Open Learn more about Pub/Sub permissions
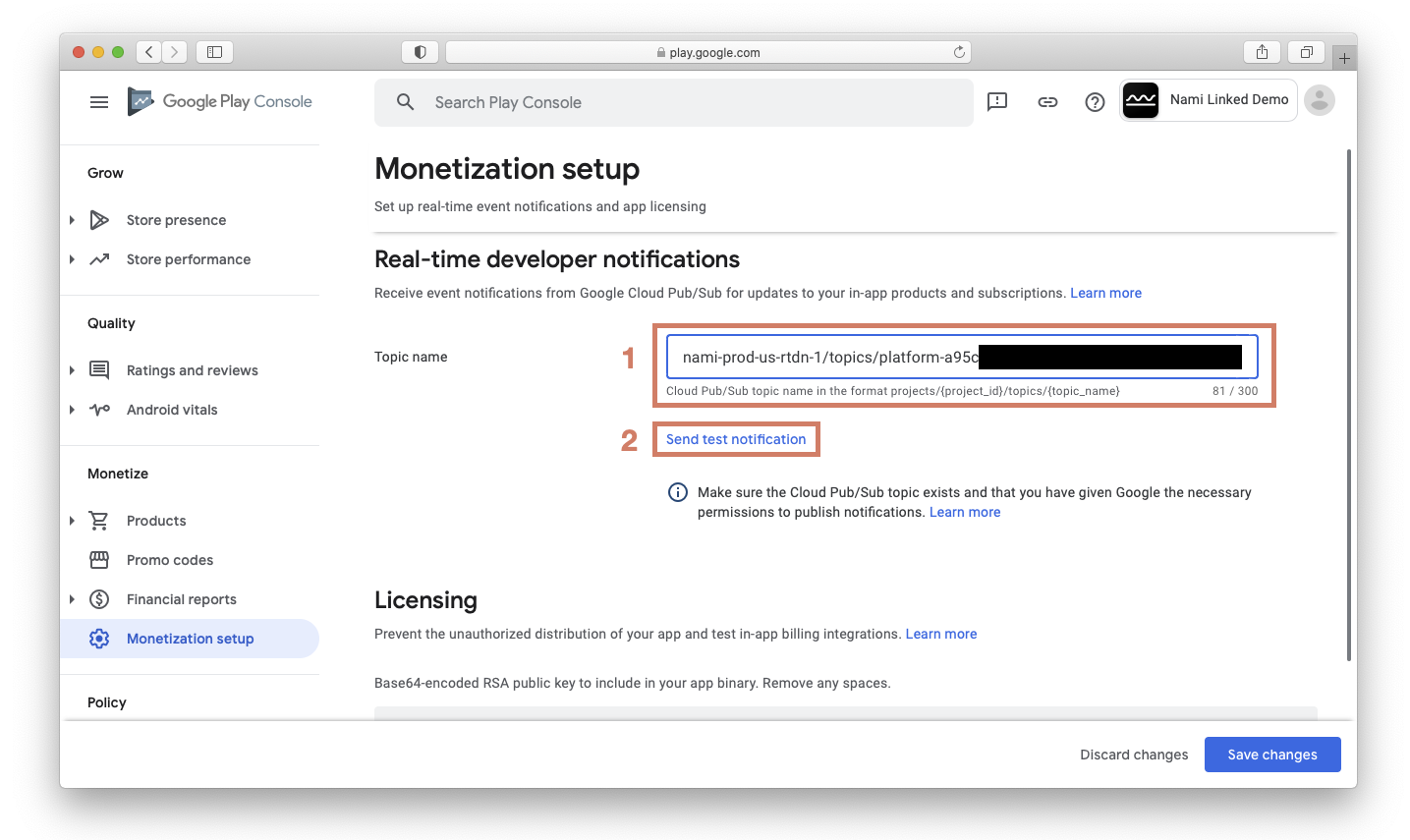The height and width of the screenshot is (840, 1410). pos(965,512)
